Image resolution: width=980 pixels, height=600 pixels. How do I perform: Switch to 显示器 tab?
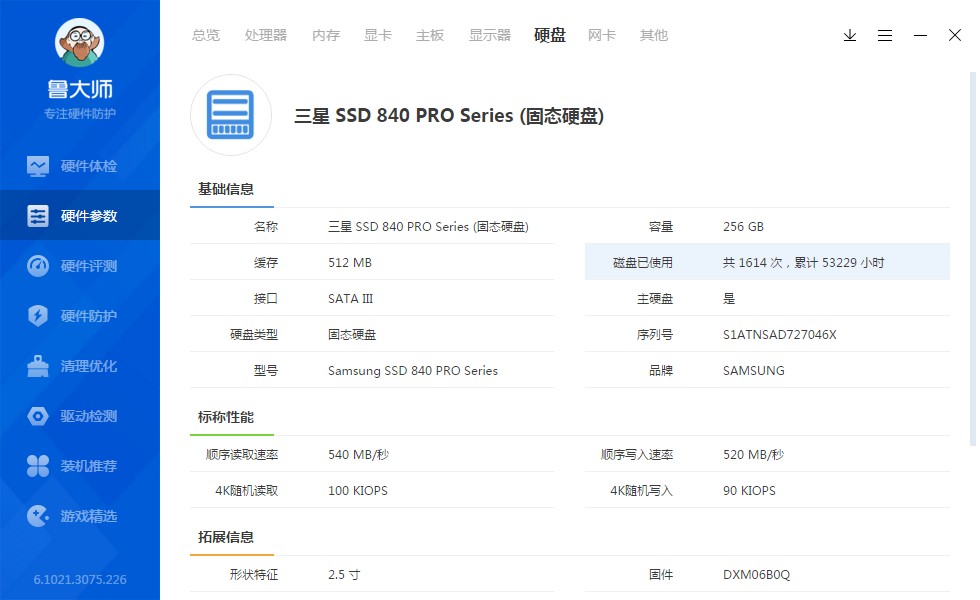tap(490, 36)
